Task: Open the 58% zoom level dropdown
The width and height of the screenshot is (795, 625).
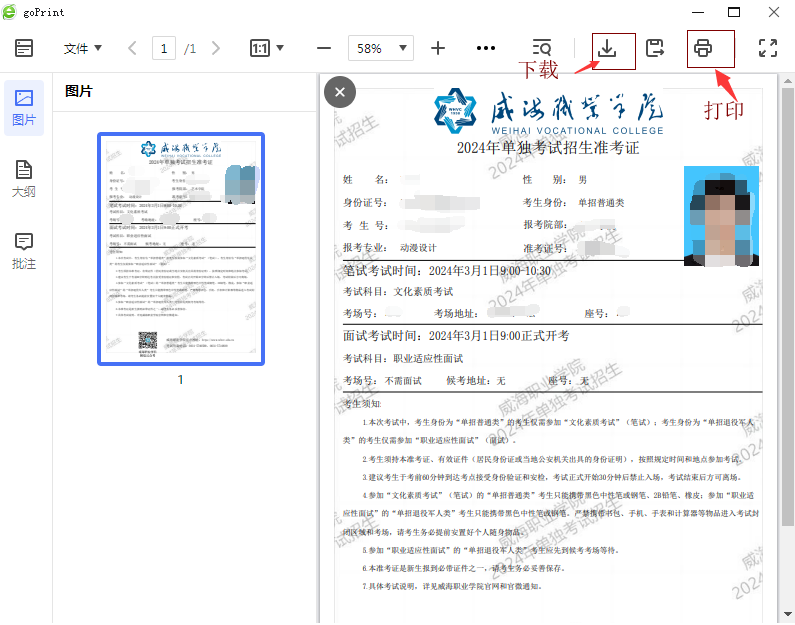Action: click(380, 48)
